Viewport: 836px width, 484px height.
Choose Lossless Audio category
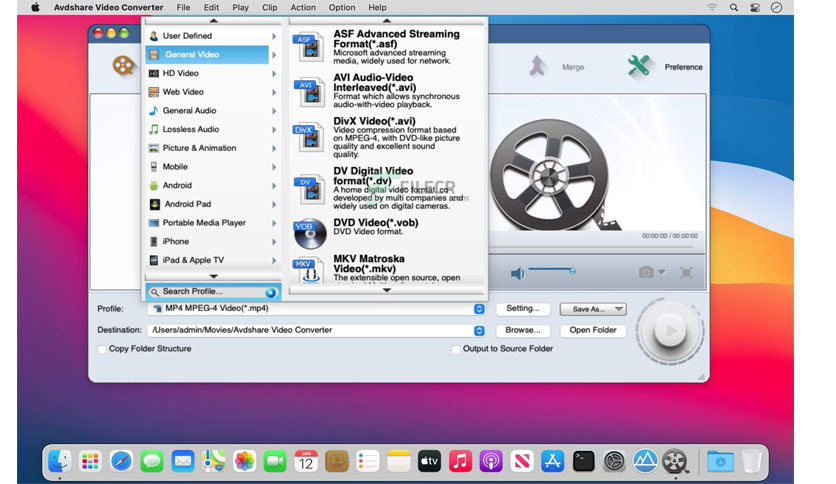[213, 129]
